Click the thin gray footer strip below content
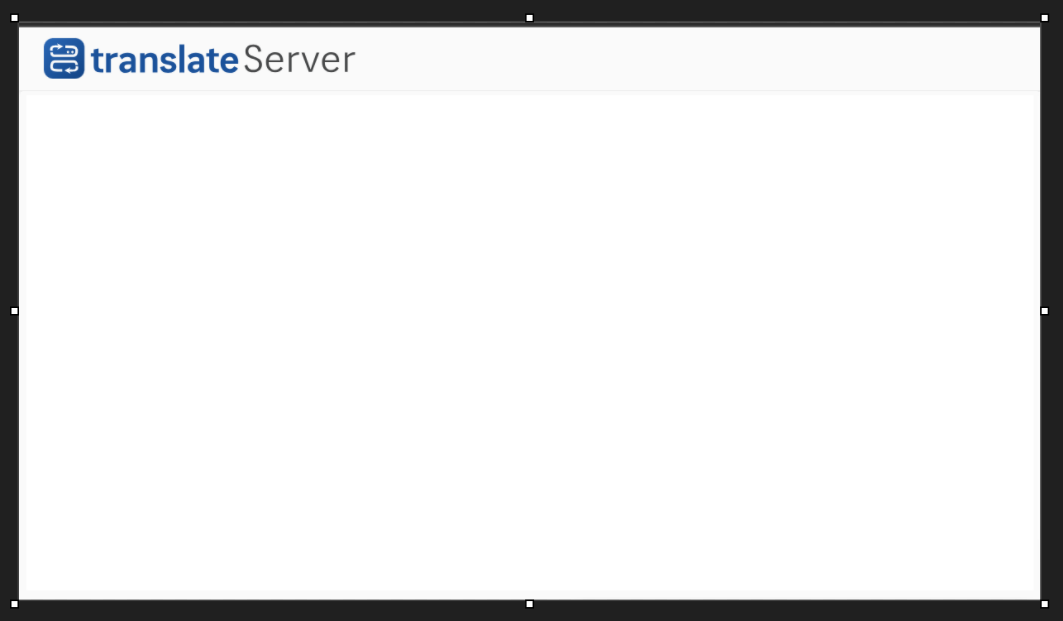The width and height of the screenshot is (1063, 621). coord(529,595)
